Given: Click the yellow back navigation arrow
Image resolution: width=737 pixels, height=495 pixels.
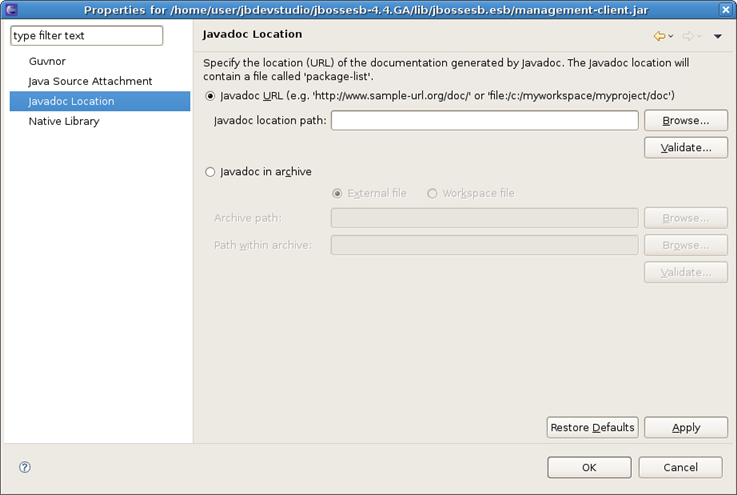Looking at the screenshot, I should click(x=659, y=36).
